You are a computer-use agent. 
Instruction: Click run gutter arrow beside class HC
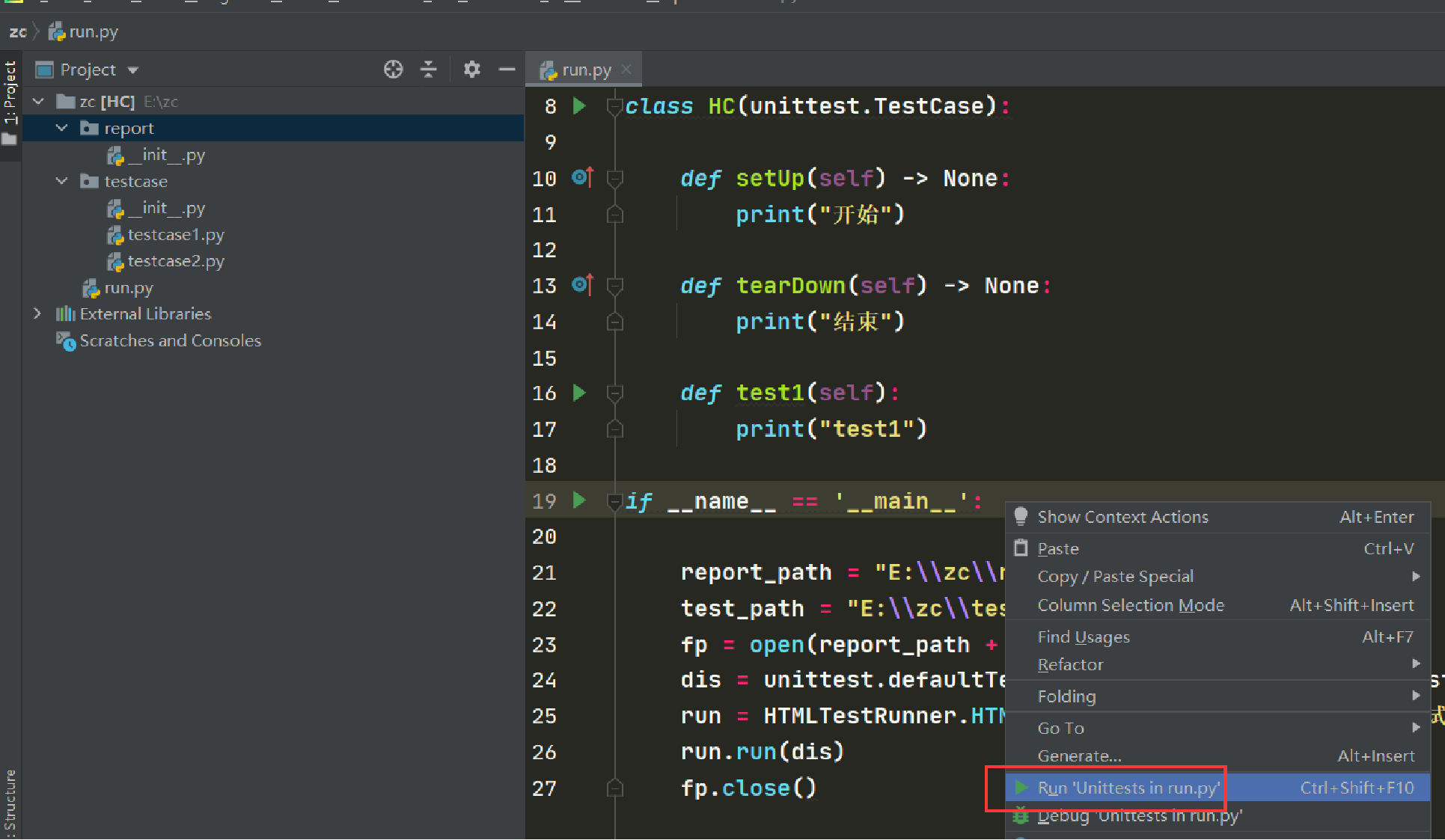point(579,106)
